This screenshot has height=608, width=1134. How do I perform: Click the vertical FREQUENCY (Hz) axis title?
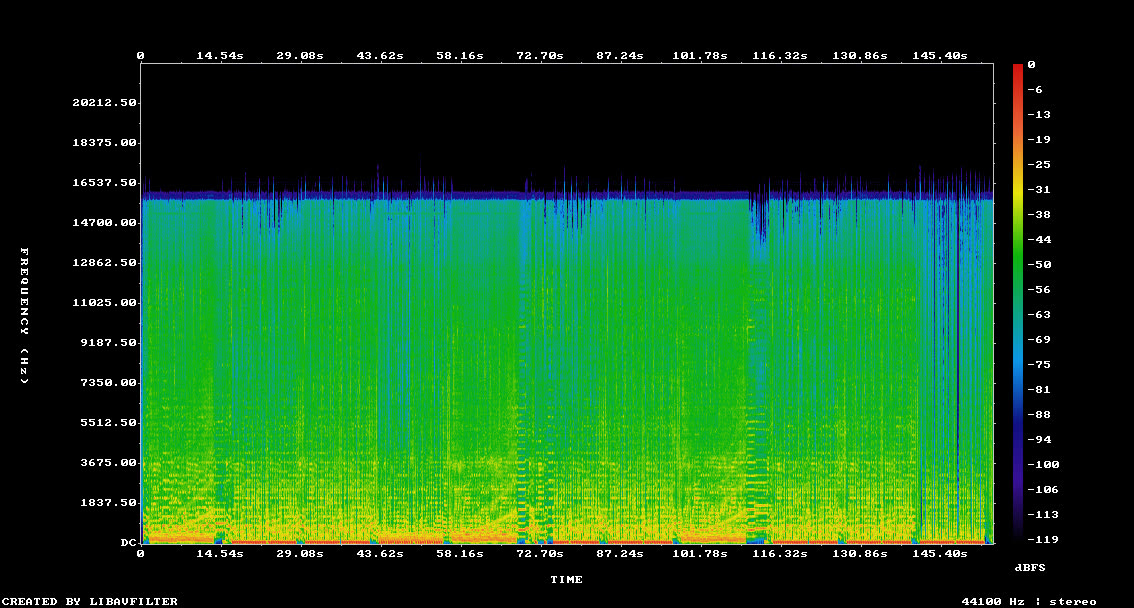point(26,315)
